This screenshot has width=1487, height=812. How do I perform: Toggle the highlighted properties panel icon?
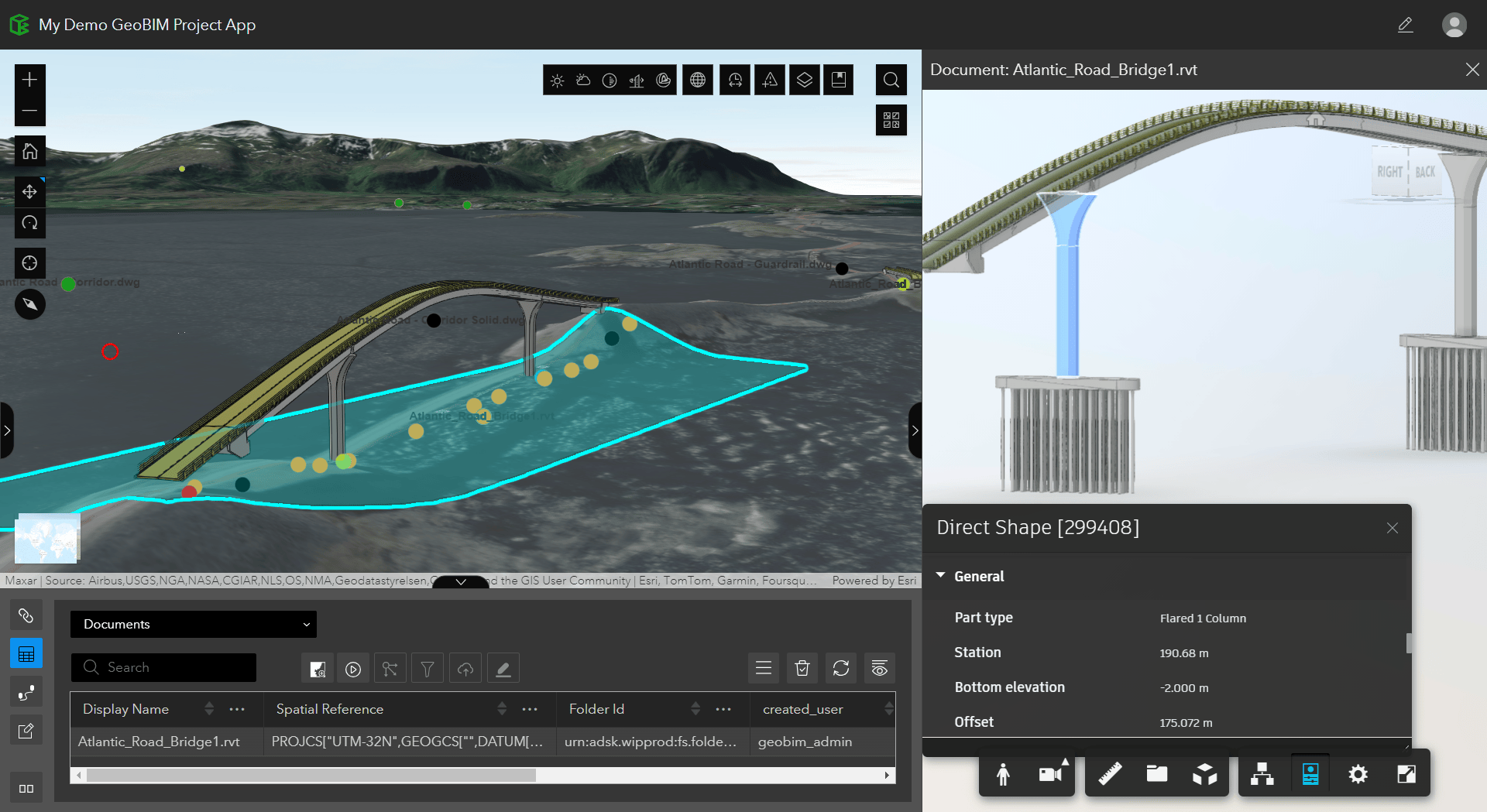coord(1310,773)
